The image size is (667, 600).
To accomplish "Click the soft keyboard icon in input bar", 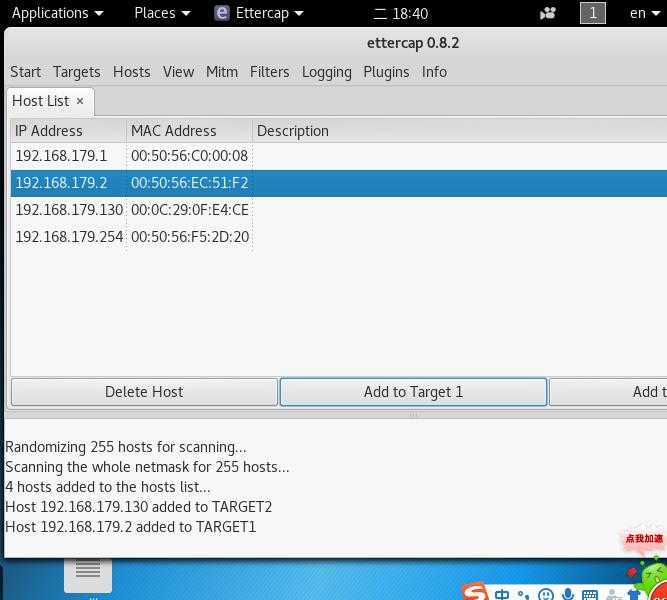I will click(x=590, y=595).
